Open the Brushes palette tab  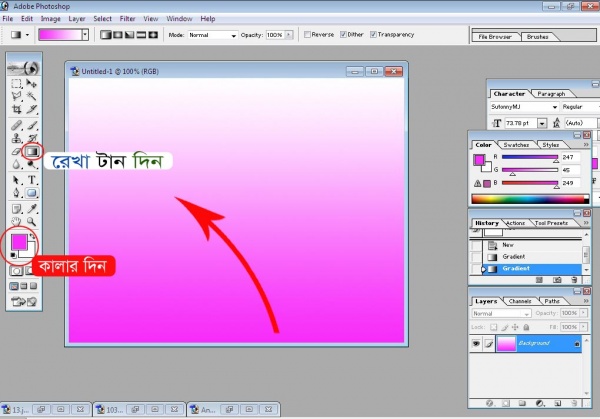[x=538, y=37]
